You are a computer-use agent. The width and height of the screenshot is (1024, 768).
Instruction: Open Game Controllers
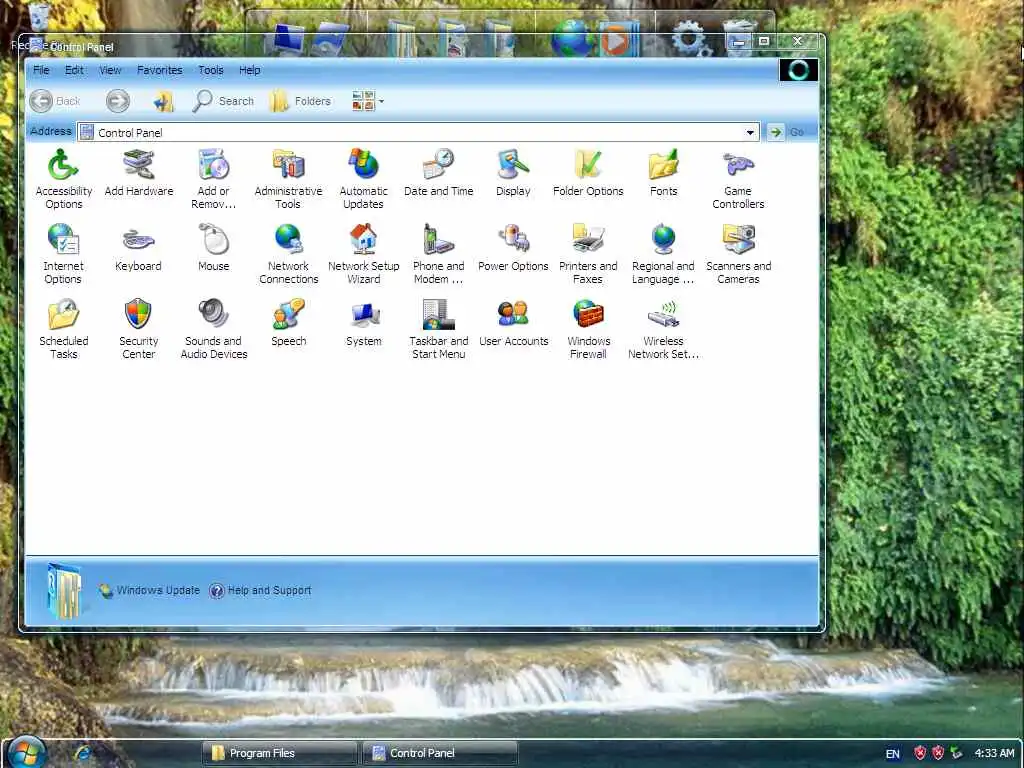click(738, 178)
